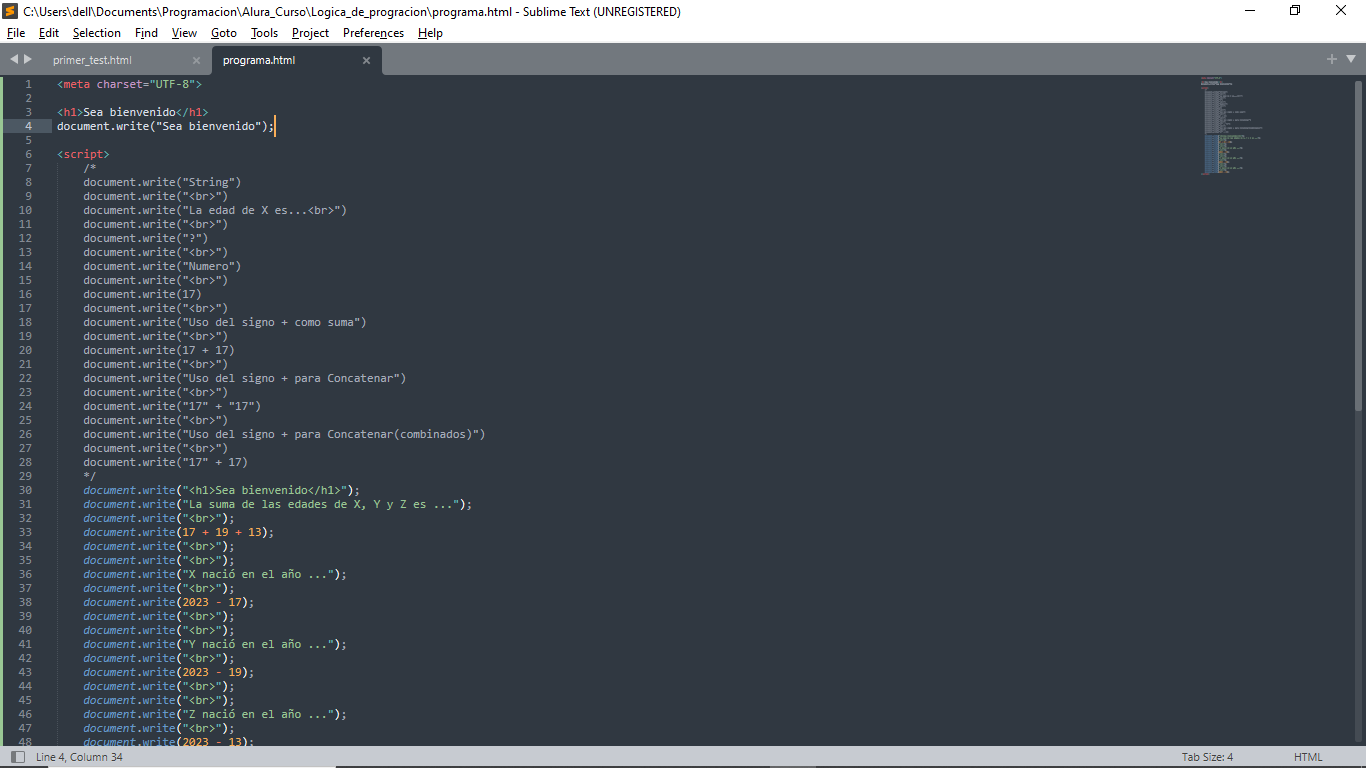Change Tab Size: 4 setting in status bar
The width and height of the screenshot is (1366, 768).
pyautogui.click(x=1207, y=757)
